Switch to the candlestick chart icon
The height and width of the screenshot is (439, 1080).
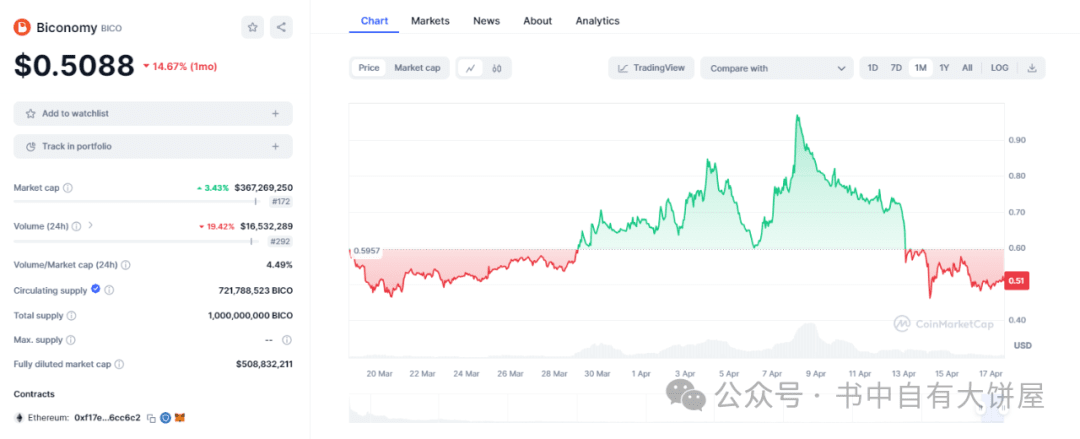coord(497,68)
